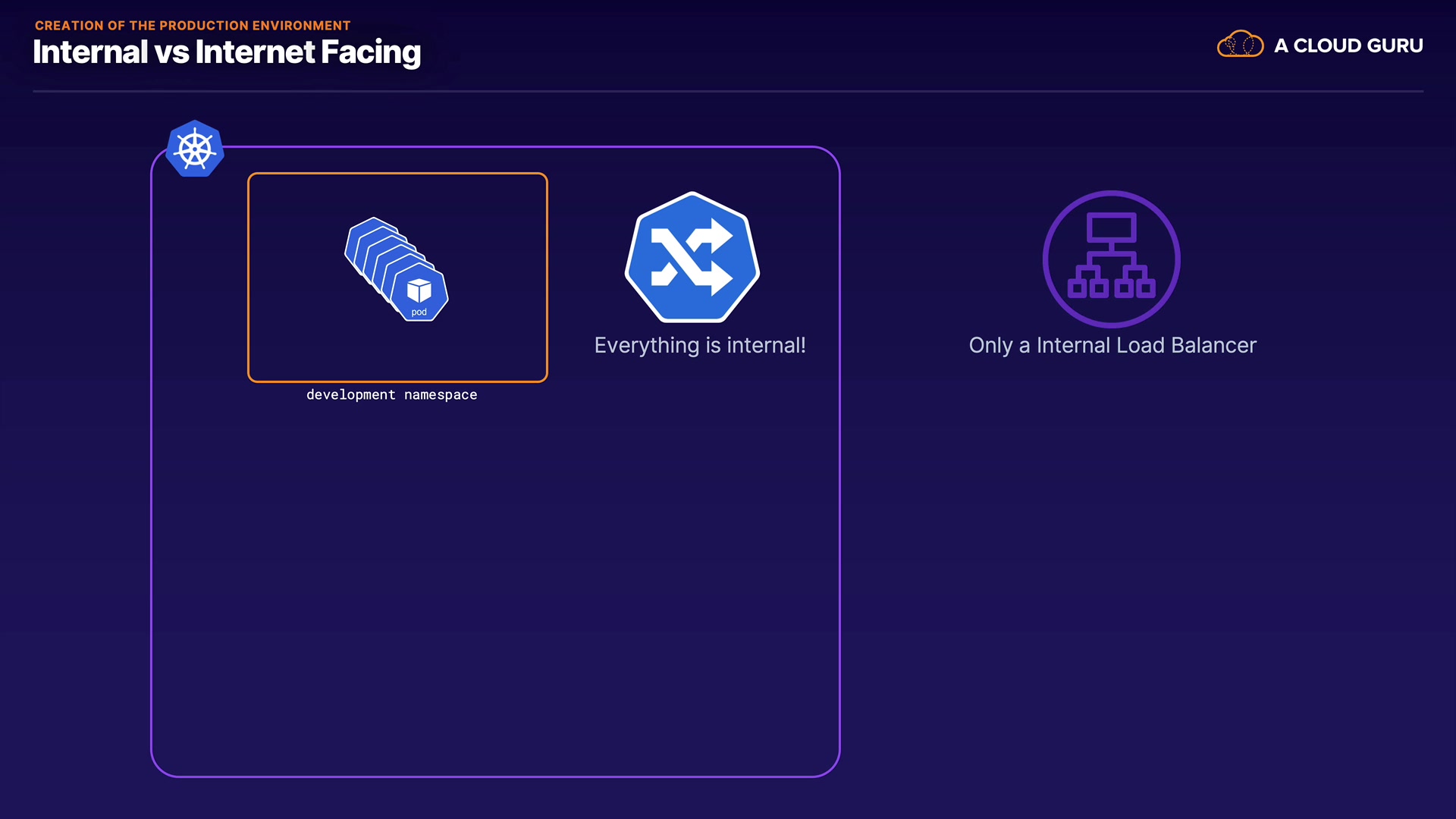The width and height of the screenshot is (1456, 819).
Task: Click the purple load balancer circle icon
Action: coord(1111,259)
